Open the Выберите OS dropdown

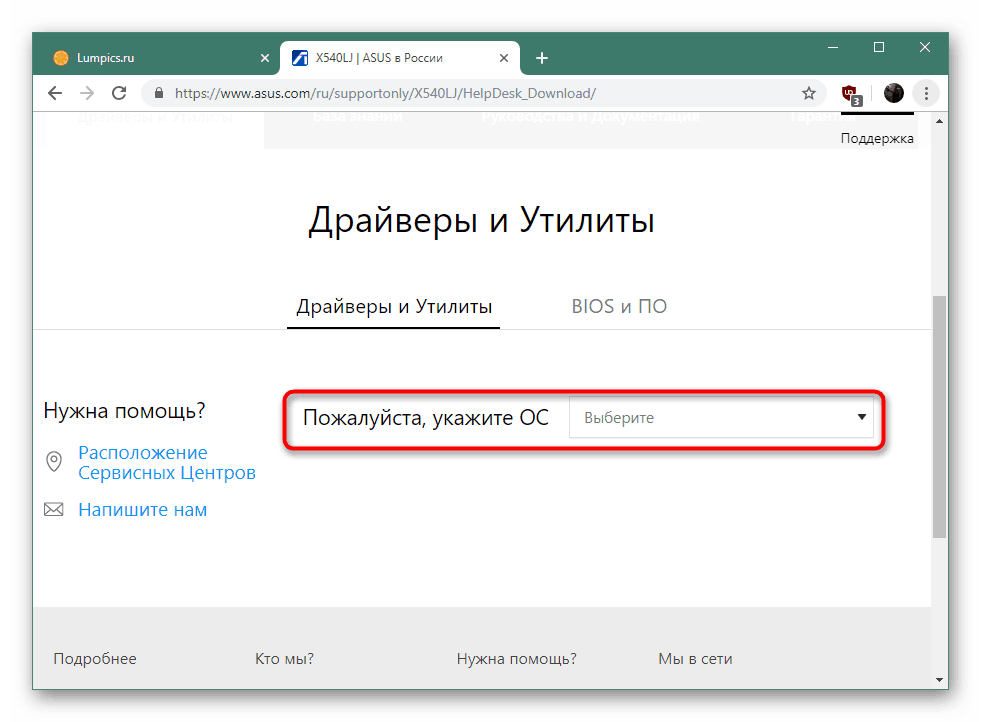[x=721, y=417]
